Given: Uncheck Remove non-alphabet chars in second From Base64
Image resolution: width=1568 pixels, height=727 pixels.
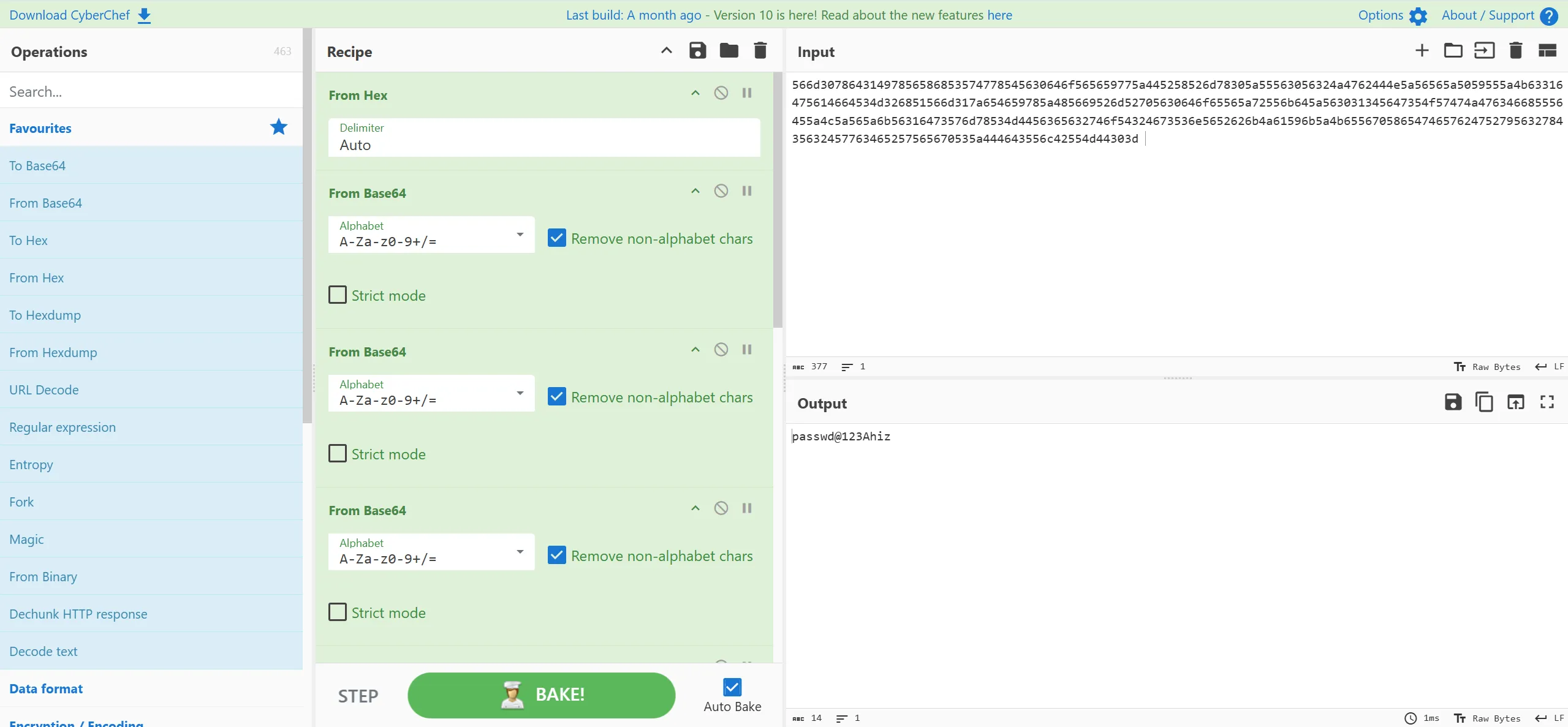Looking at the screenshot, I should point(556,397).
